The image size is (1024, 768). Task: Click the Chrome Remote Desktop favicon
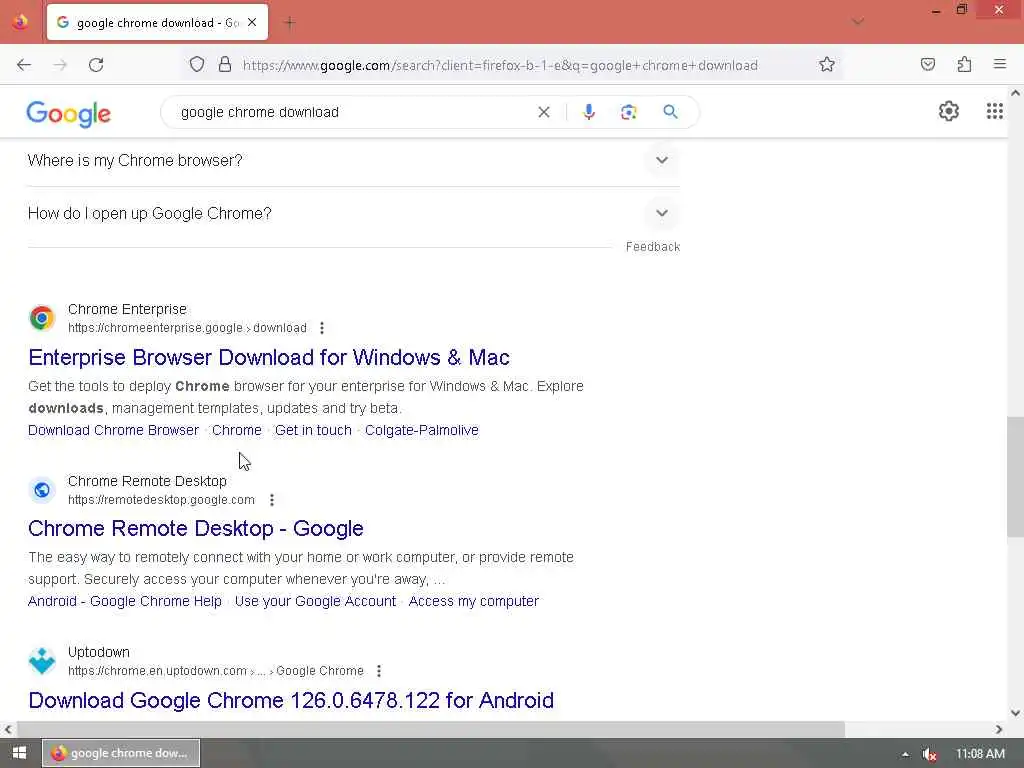(x=42, y=490)
